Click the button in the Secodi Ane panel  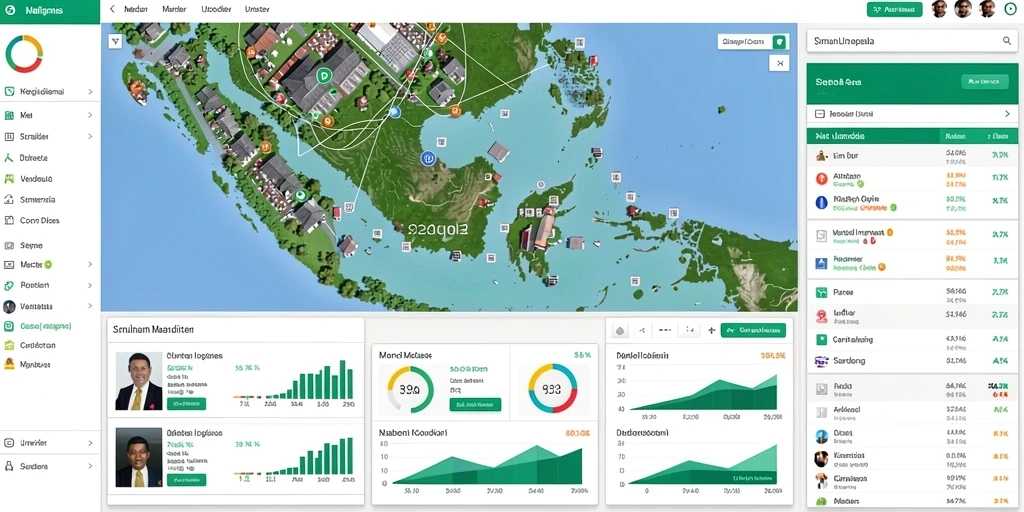[x=984, y=82]
